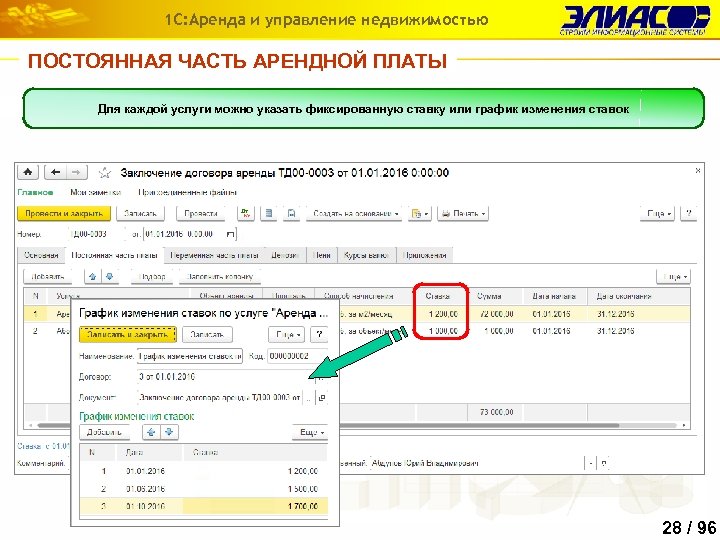720x540 pixels.
Task: Click Провести и закрыть button
Action: click(x=63, y=214)
